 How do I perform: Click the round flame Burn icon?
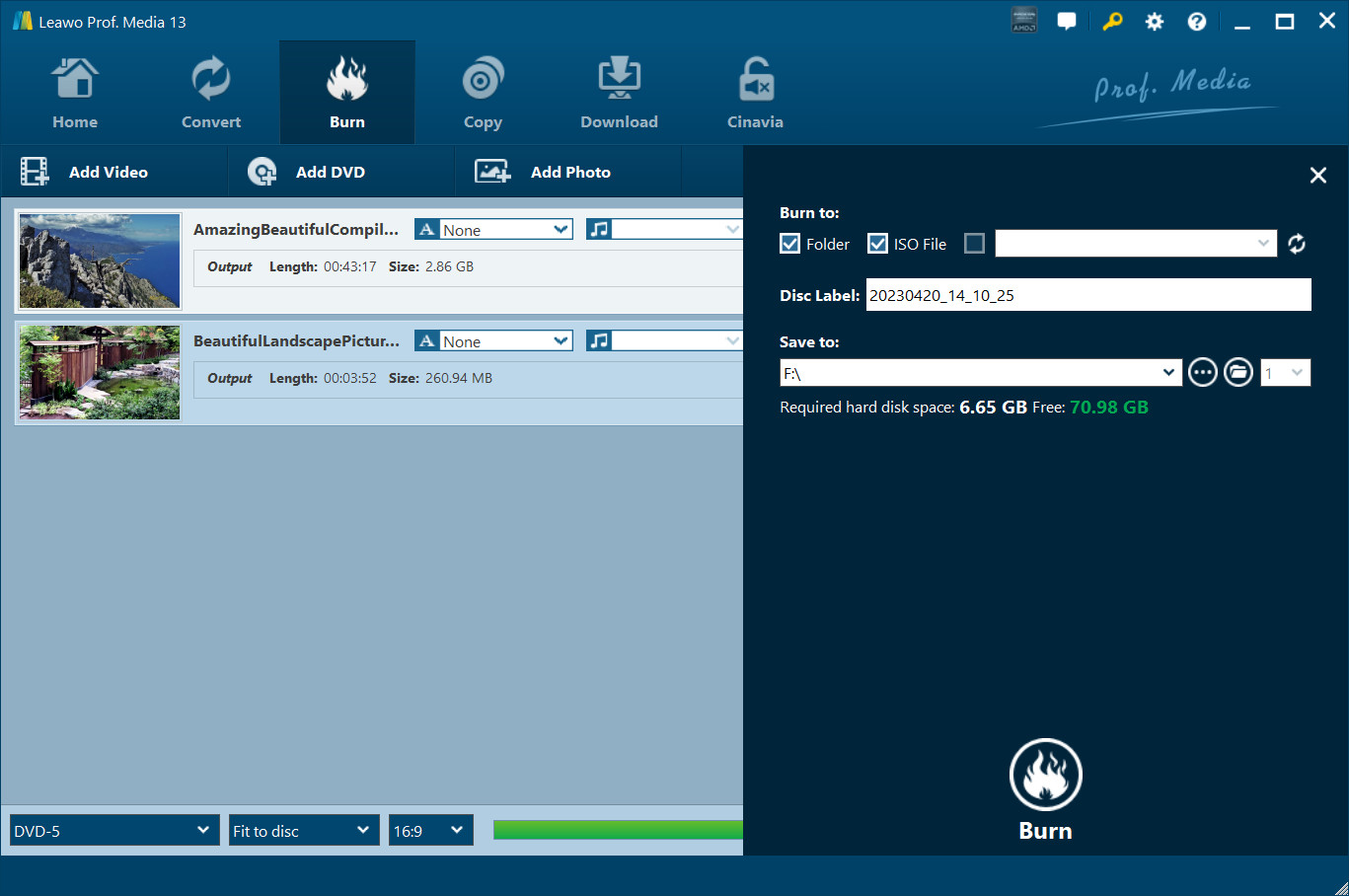pos(1045,776)
